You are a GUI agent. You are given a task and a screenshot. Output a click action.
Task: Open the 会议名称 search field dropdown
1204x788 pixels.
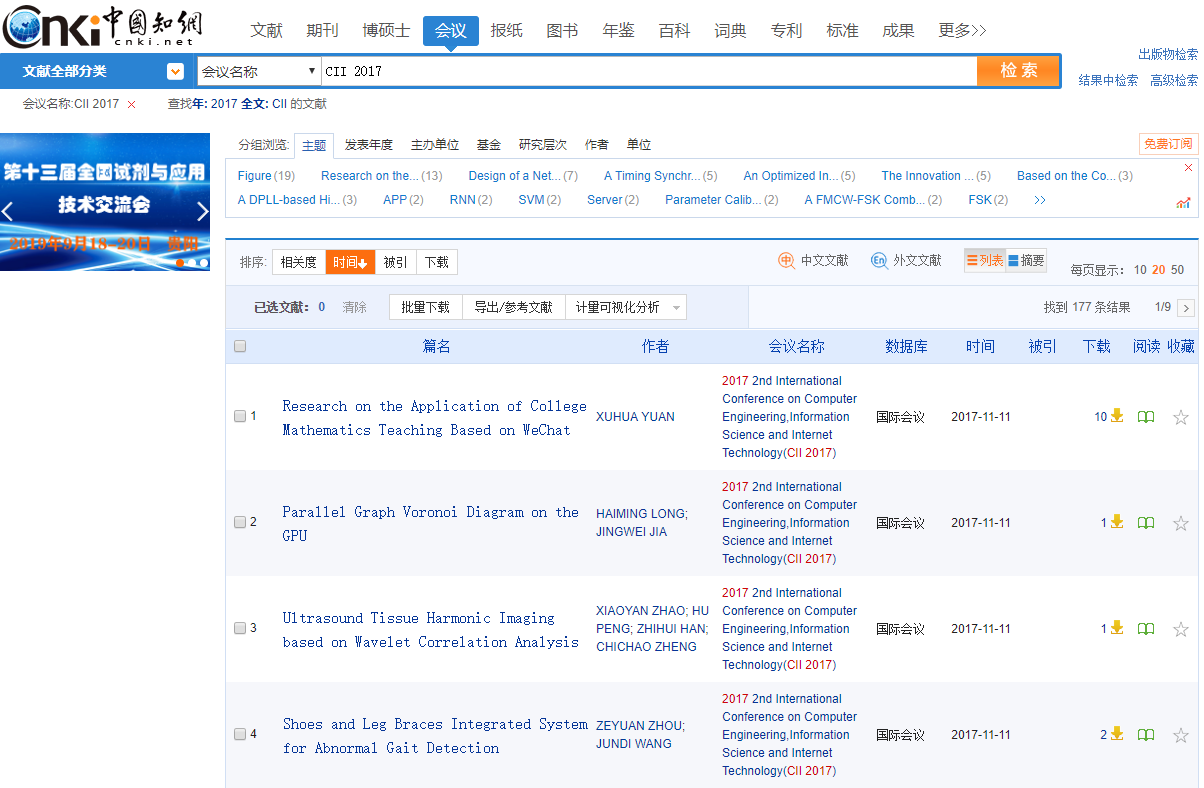[x=258, y=71]
